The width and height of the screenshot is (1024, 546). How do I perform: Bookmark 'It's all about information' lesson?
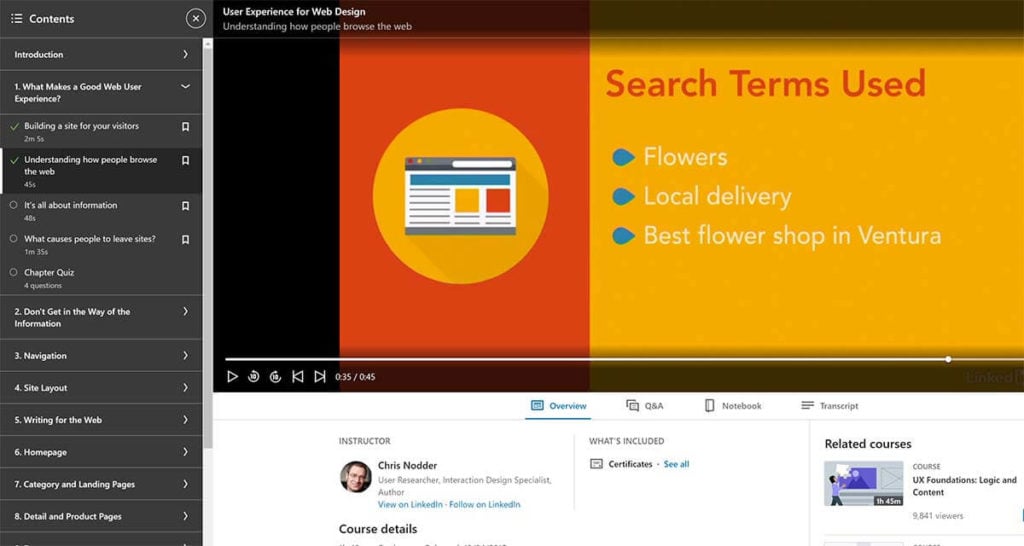coord(185,206)
